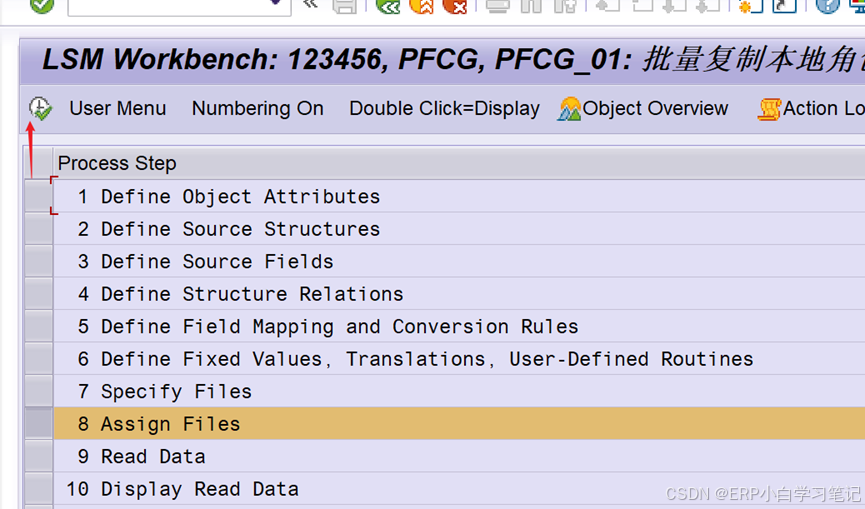Open Object Overview
This screenshot has height=509, width=865.
643,109
